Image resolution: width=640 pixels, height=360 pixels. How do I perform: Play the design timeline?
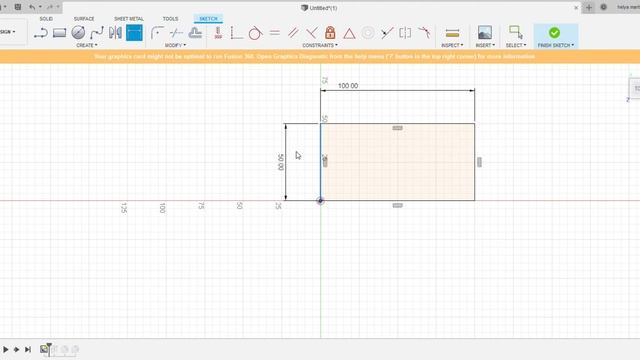pyautogui.click(x=6, y=349)
